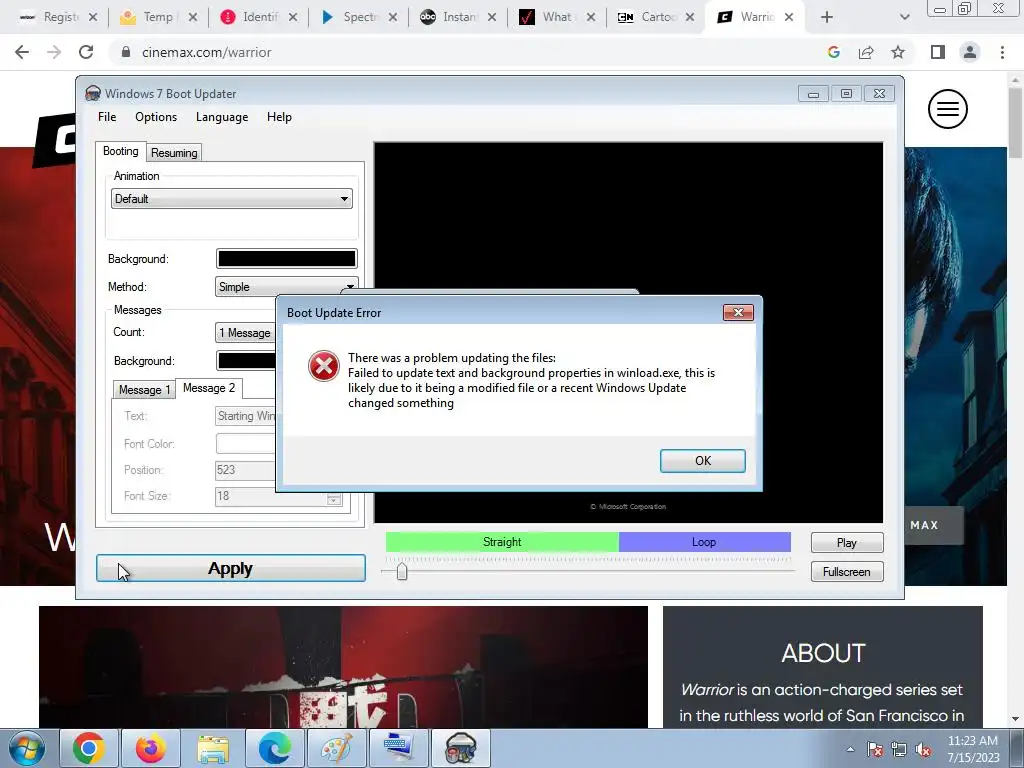Click the network tray icon

(x=899, y=749)
